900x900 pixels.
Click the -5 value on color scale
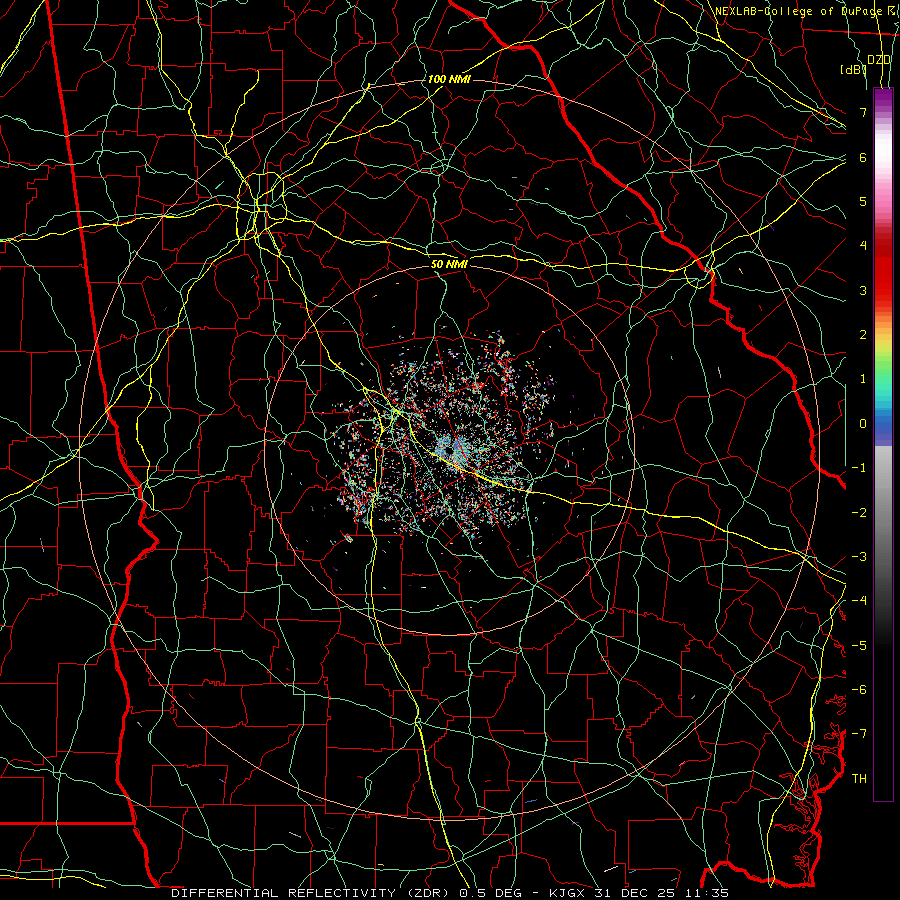click(x=859, y=646)
